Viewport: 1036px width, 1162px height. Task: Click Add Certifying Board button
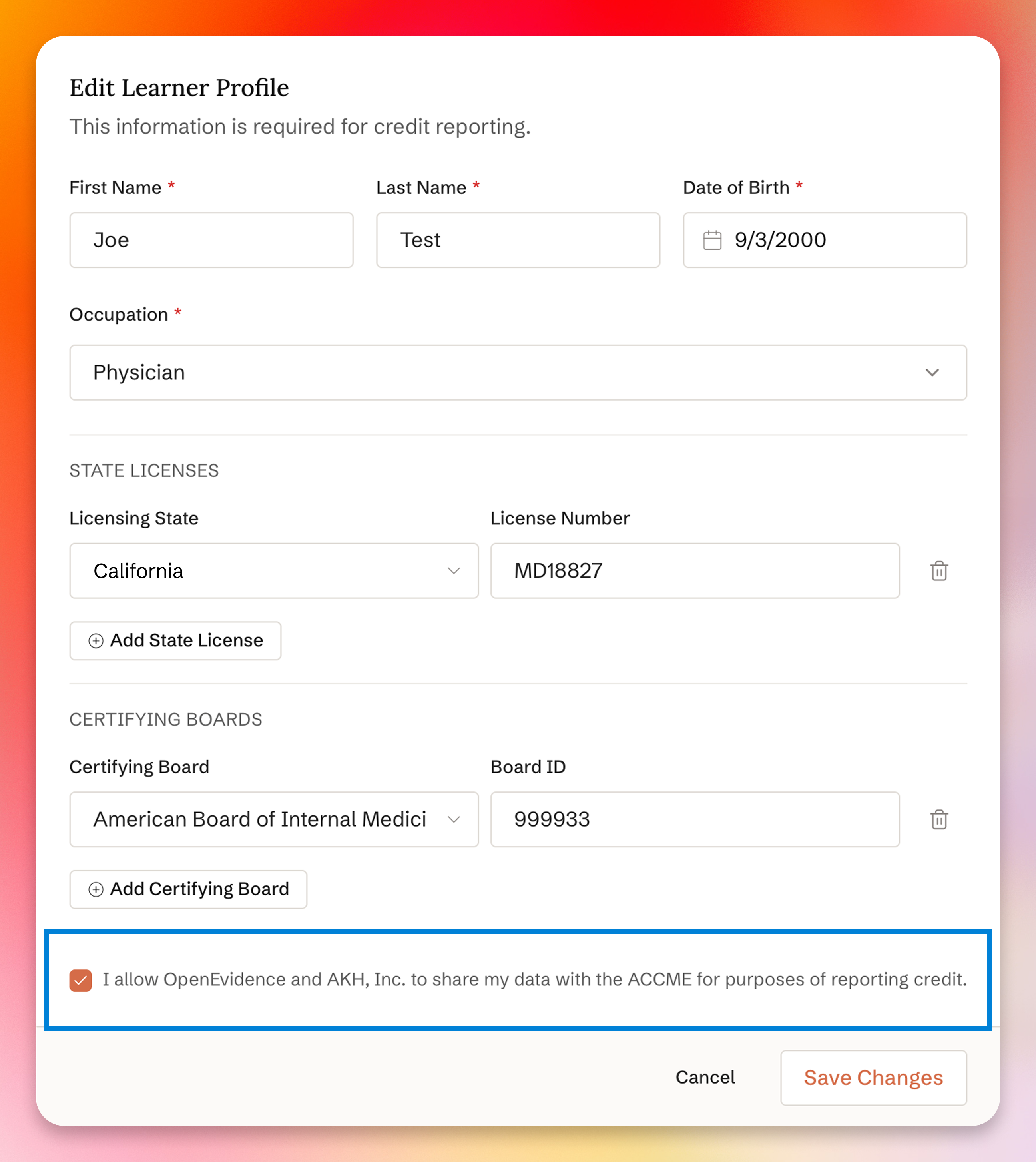[188, 889]
